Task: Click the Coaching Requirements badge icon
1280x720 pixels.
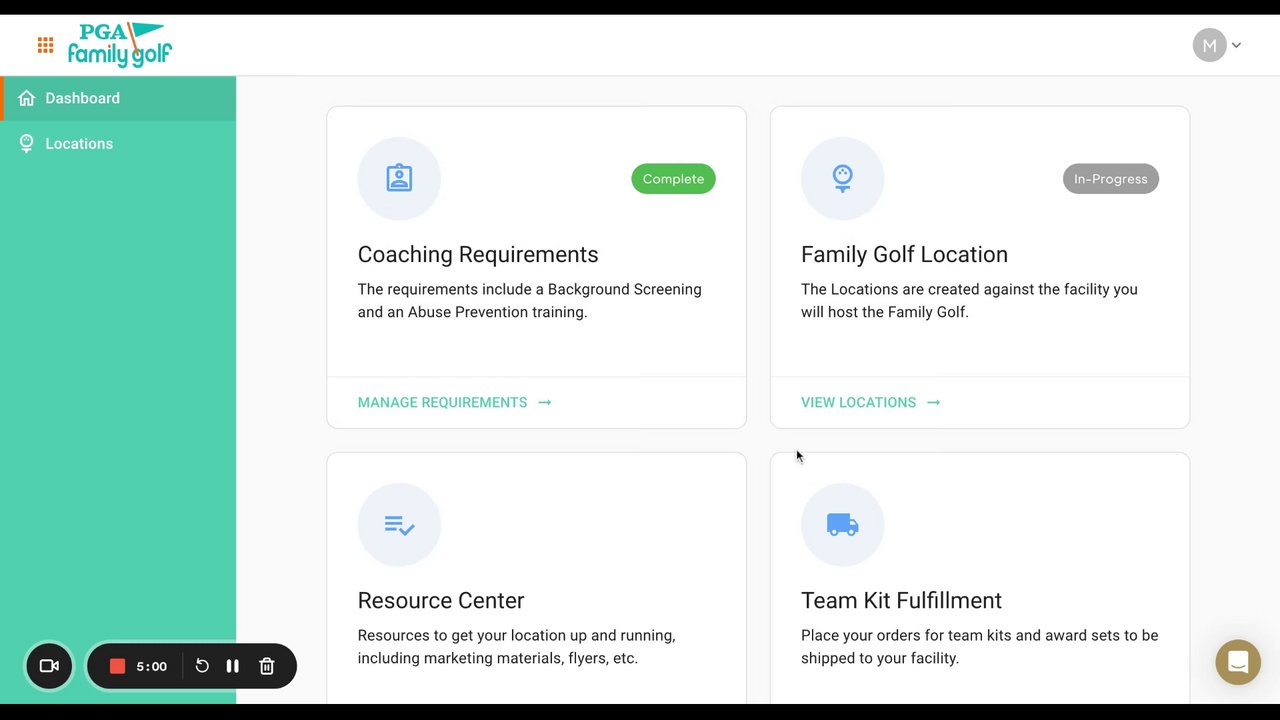Action: coord(399,178)
